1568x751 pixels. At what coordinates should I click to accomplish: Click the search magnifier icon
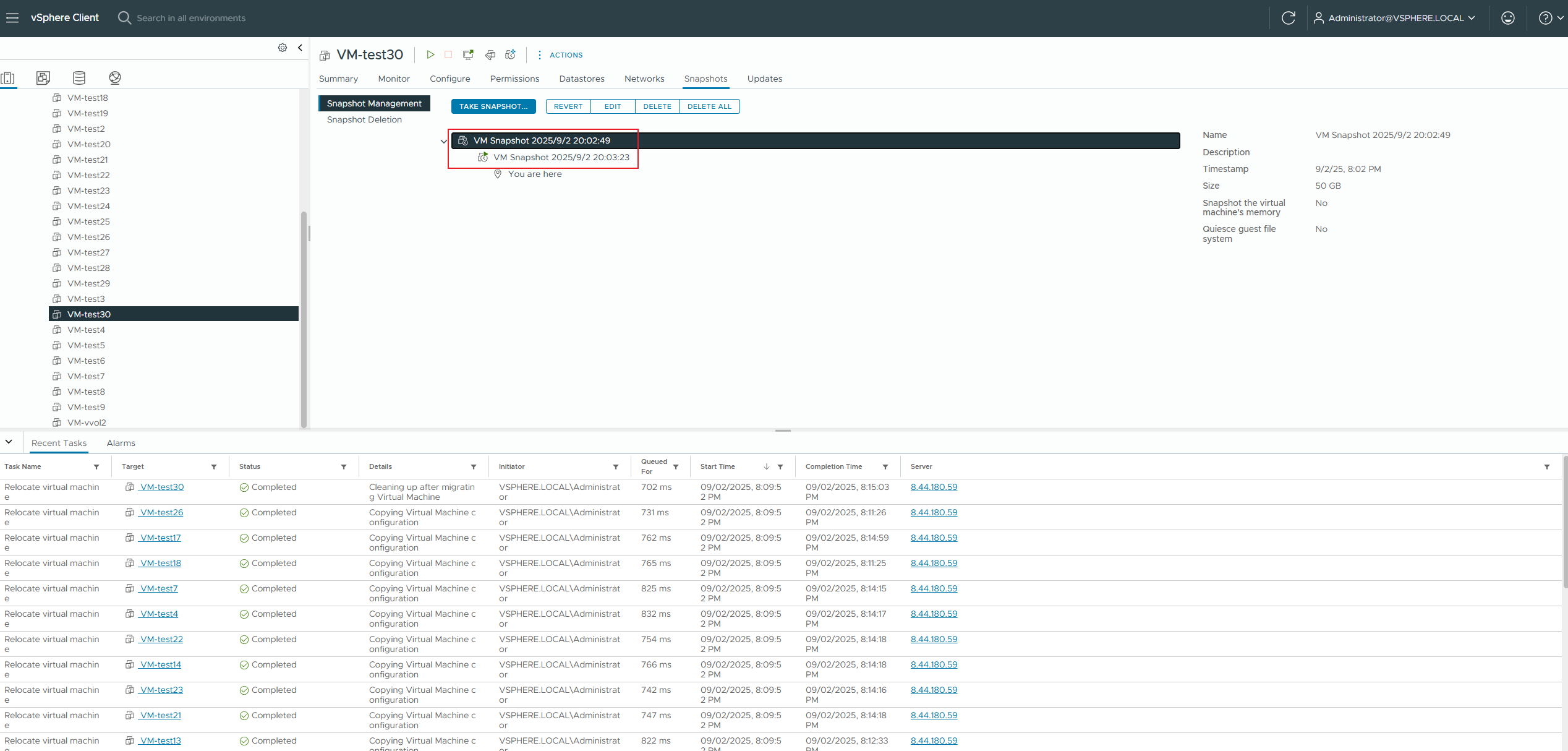click(124, 18)
